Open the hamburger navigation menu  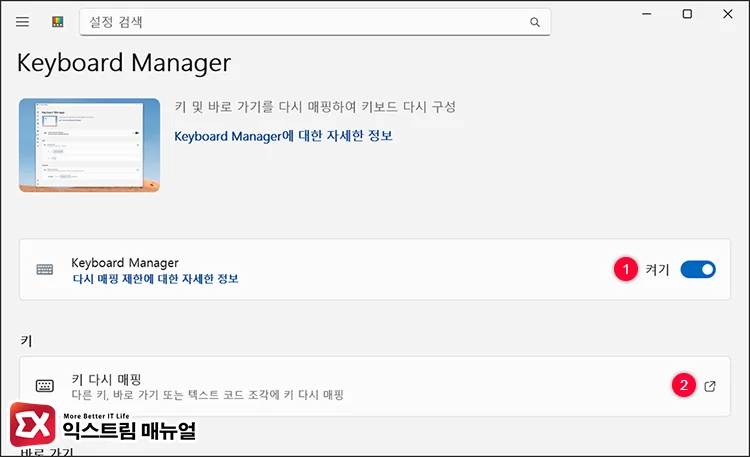22,22
